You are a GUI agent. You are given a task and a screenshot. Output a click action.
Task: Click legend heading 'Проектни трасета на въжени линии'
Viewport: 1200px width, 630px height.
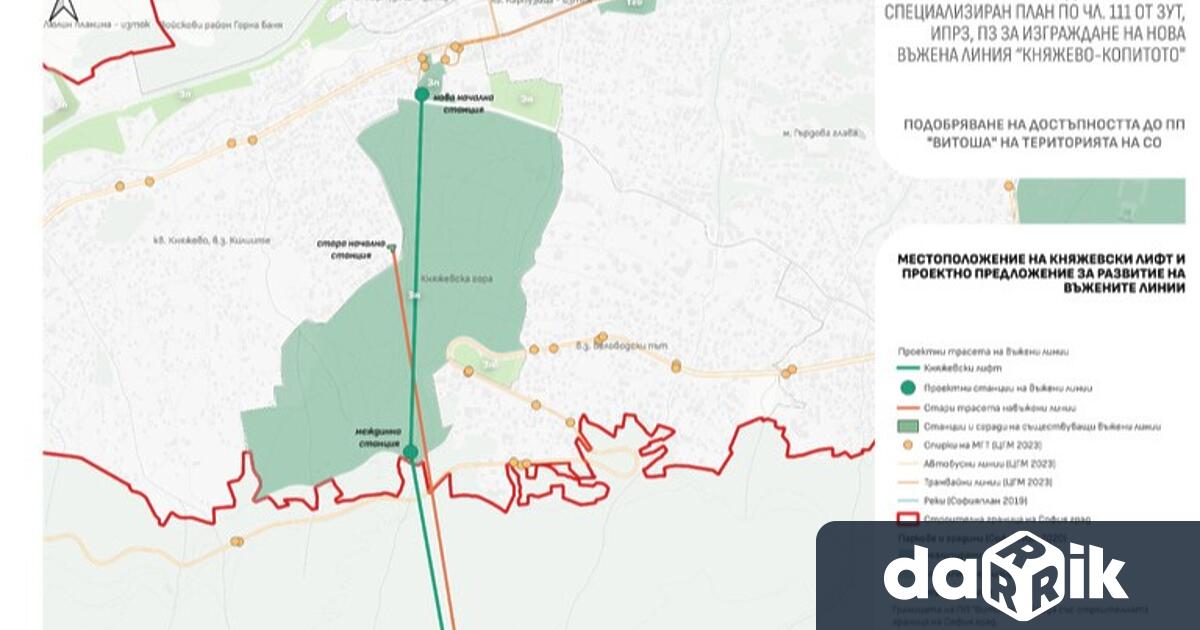(x=983, y=352)
